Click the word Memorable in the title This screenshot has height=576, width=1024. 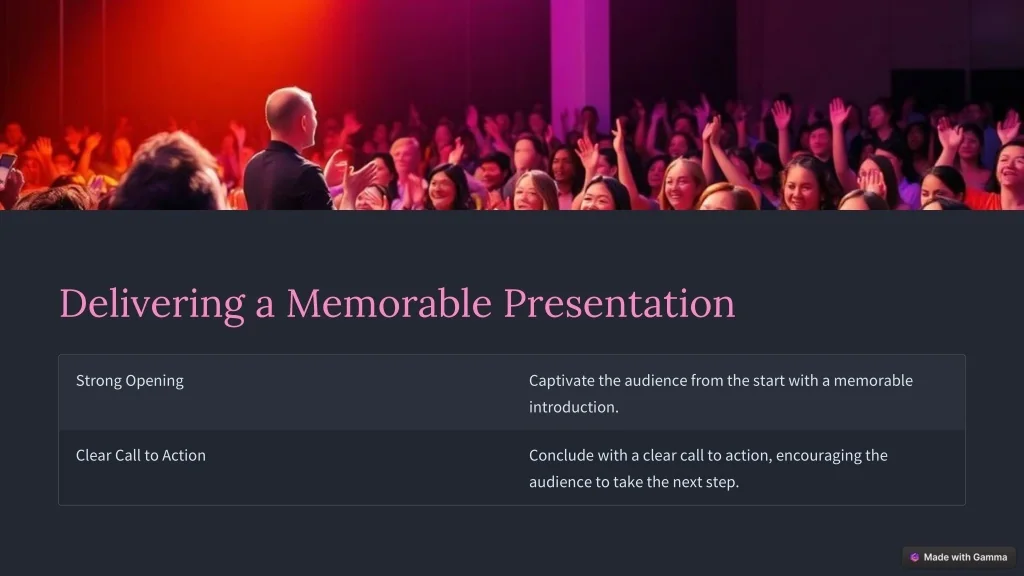click(389, 304)
